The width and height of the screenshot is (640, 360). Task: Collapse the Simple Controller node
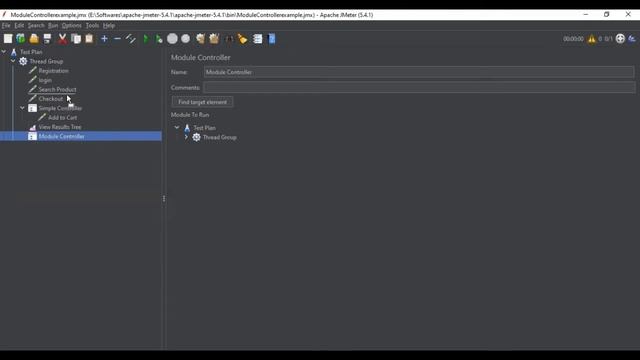[22, 108]
